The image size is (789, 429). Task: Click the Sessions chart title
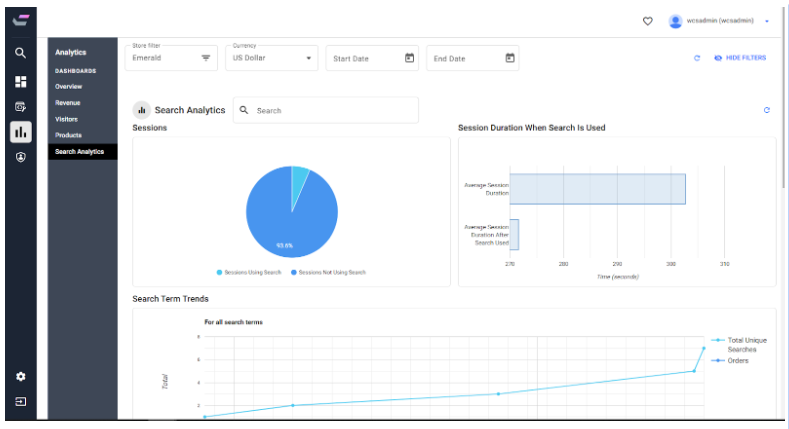click(149, 128)
